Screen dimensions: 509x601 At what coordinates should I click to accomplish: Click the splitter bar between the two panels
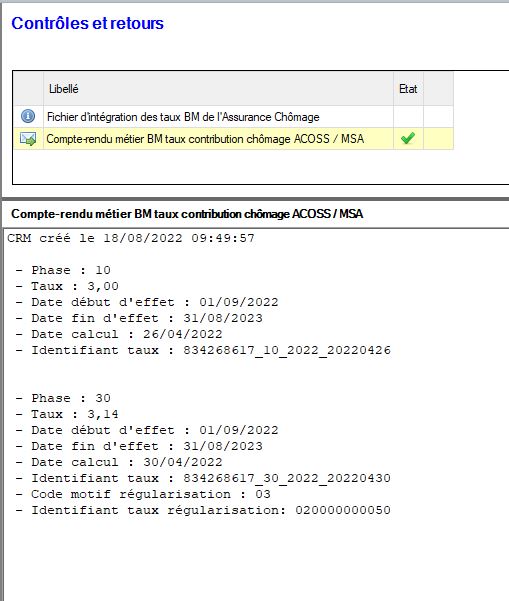[254, 199]
